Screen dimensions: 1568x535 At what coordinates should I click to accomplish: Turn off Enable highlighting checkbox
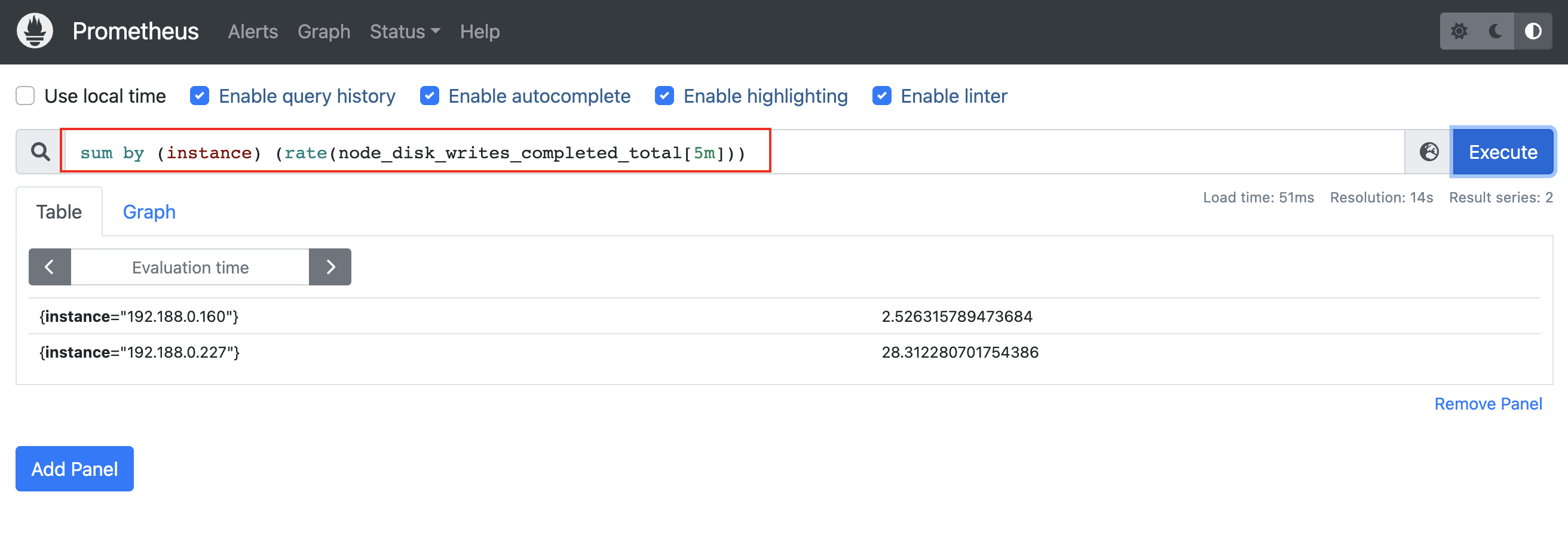click(x=664, y=96)
